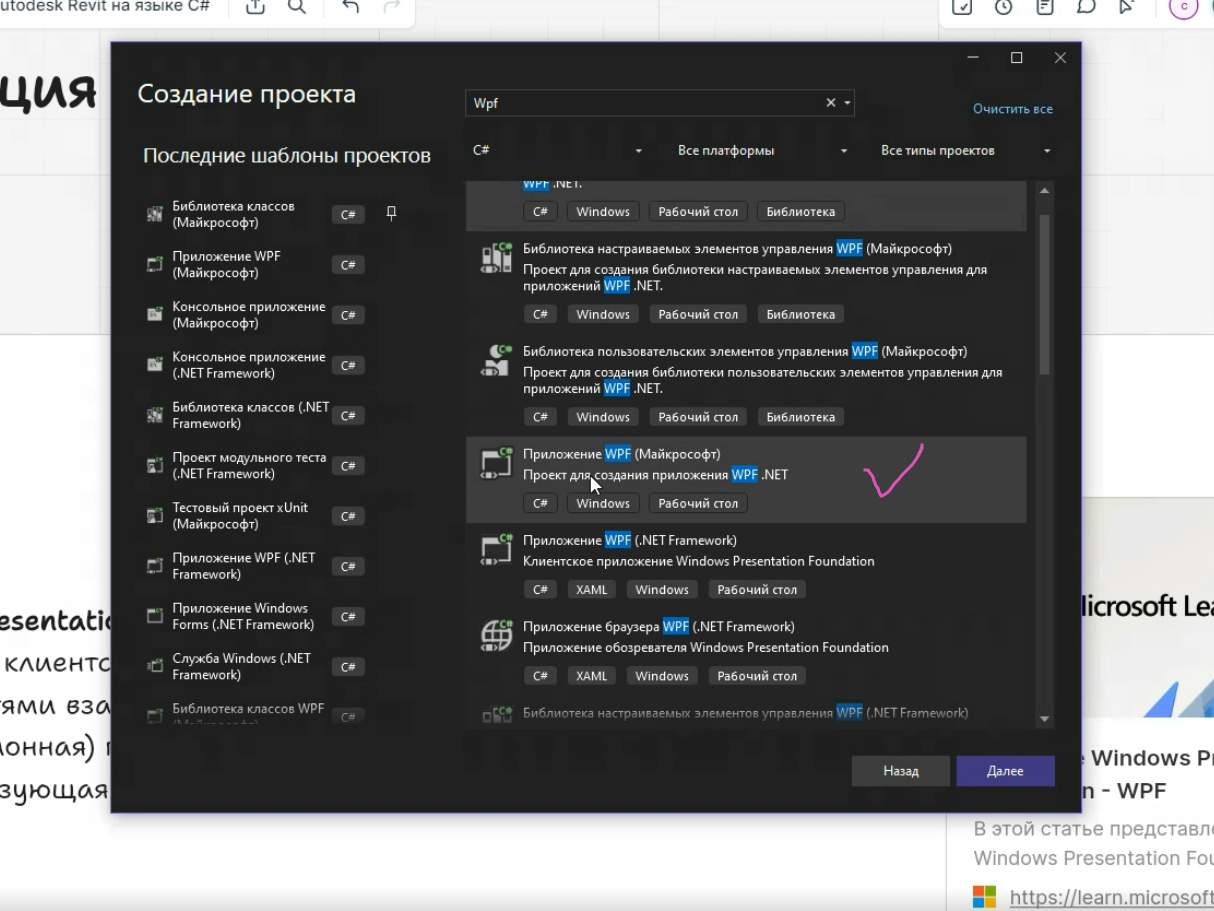Click icon of Приложение WPF (Майкрософт) in results list
This screenshot has height=911, width=1214.
[496, 464]
